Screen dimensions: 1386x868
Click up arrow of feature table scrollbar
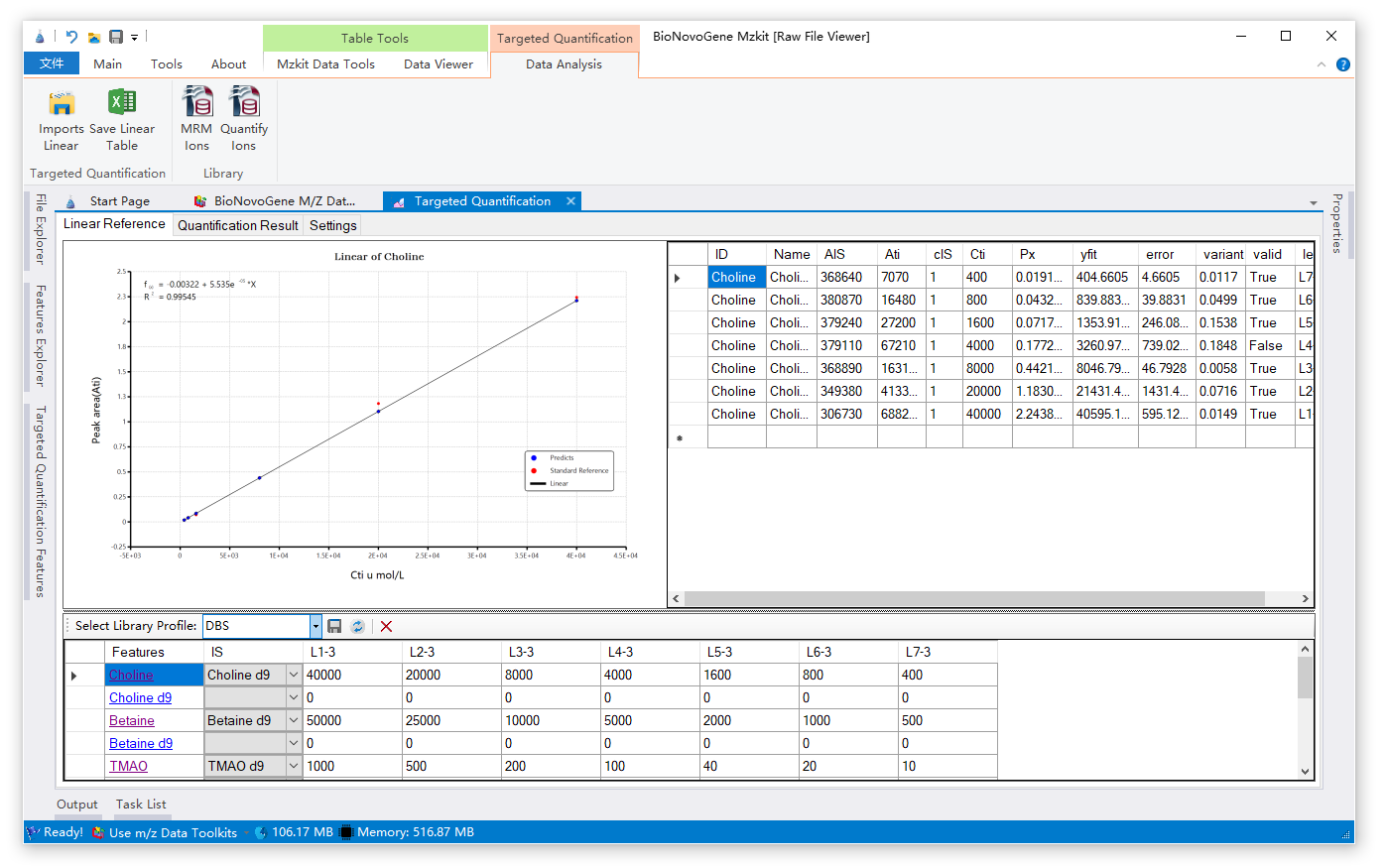1305,649
